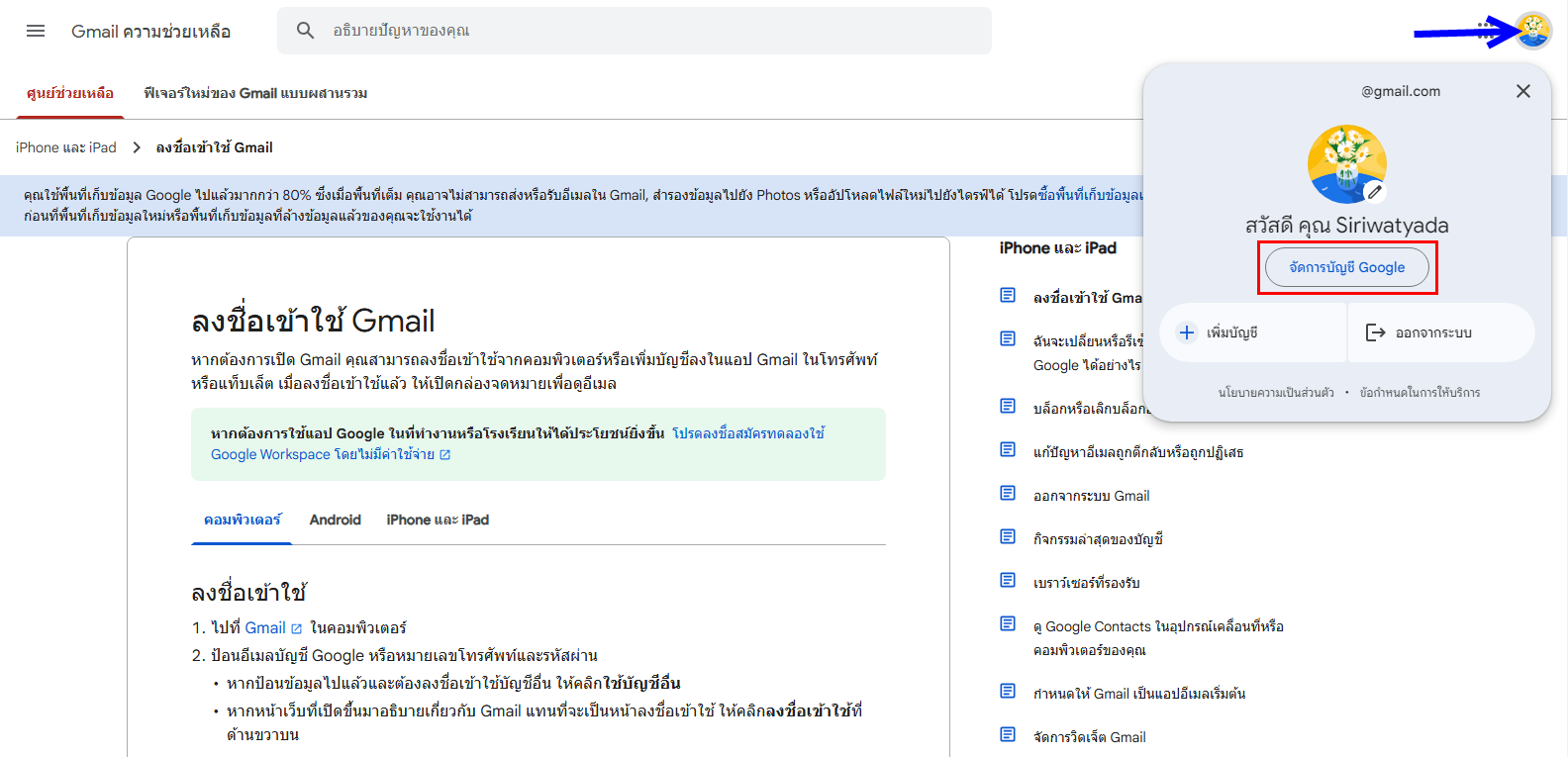Click article icon beside ฉันจะเปลี่ยนหรือรีเซ็ต item
Viewport: 1568px width, 757px height.
point(1008,338)
